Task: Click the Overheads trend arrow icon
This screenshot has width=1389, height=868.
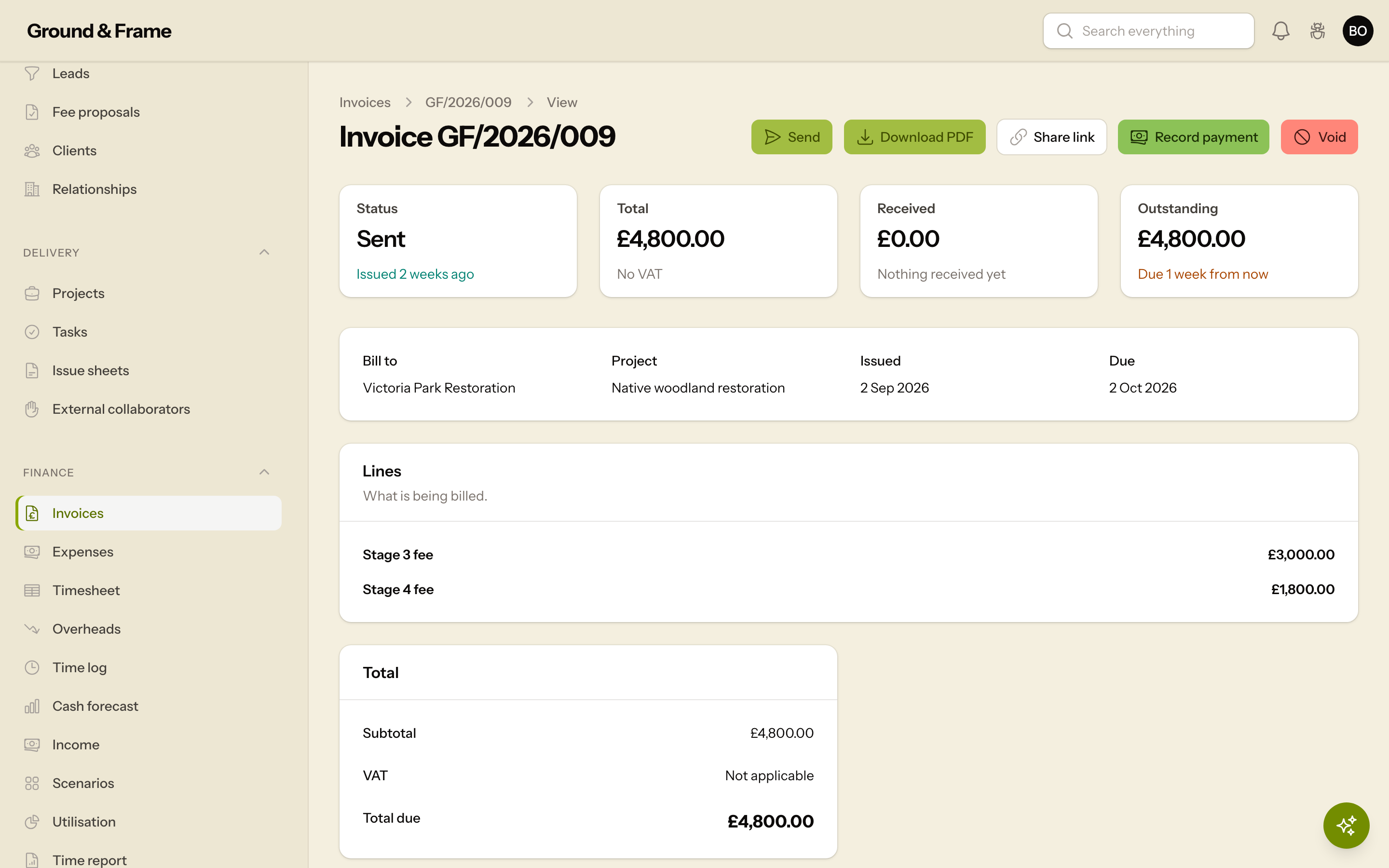Action: coord(32,629)
